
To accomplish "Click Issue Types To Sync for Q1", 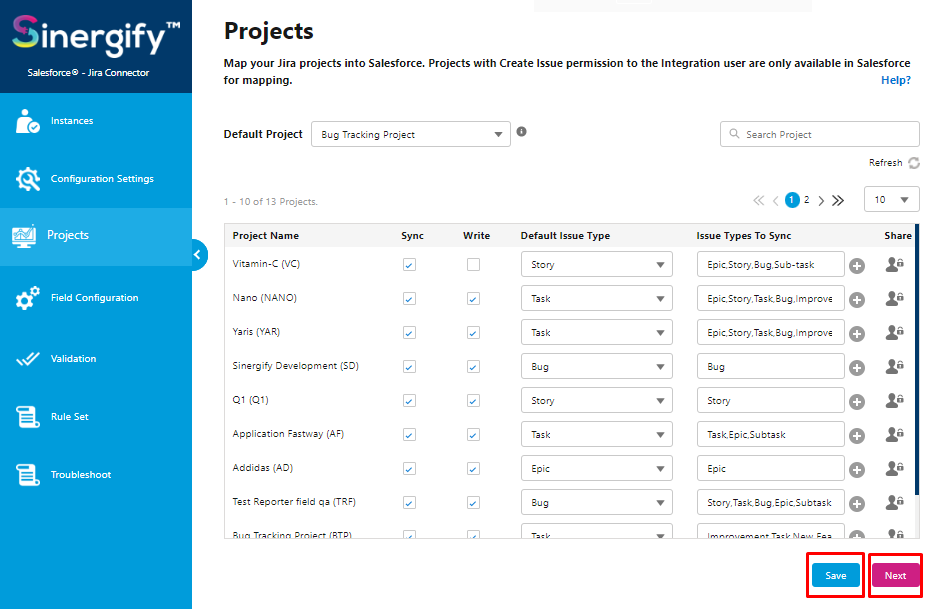I will (x=770, y=400).
